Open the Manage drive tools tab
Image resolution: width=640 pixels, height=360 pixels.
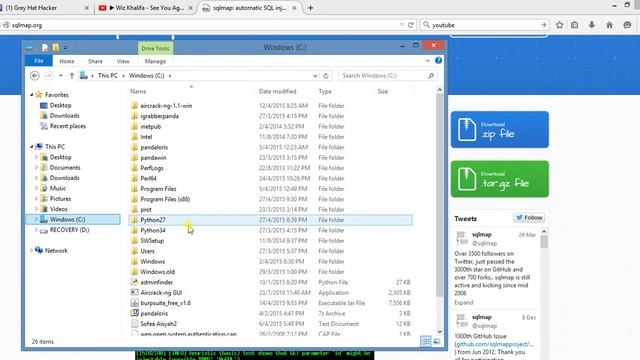click(155, 61)
